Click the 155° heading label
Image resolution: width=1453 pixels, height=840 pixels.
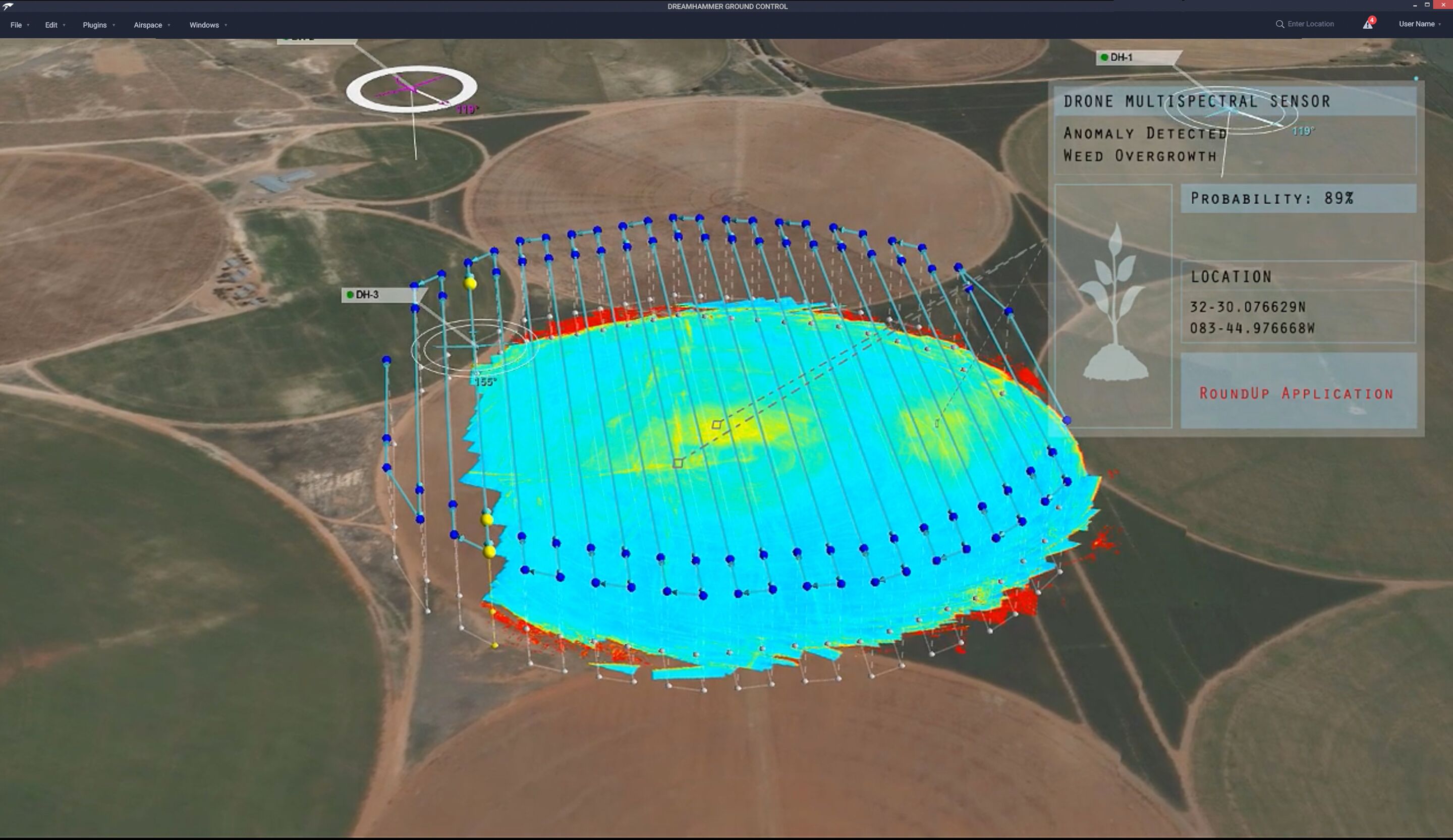click(485, 382)
